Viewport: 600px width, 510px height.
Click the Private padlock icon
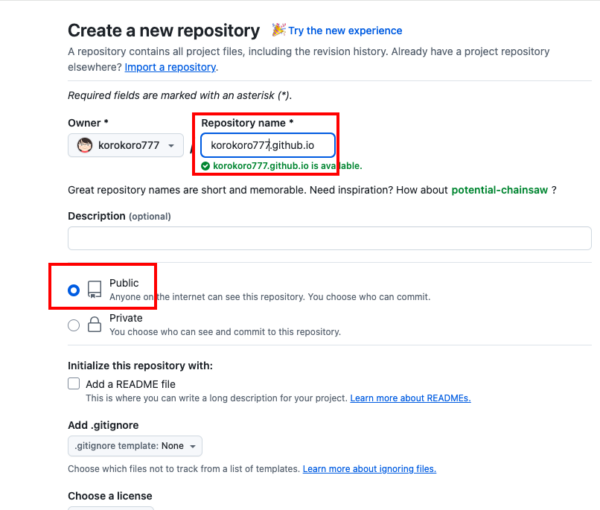point(95,324)
